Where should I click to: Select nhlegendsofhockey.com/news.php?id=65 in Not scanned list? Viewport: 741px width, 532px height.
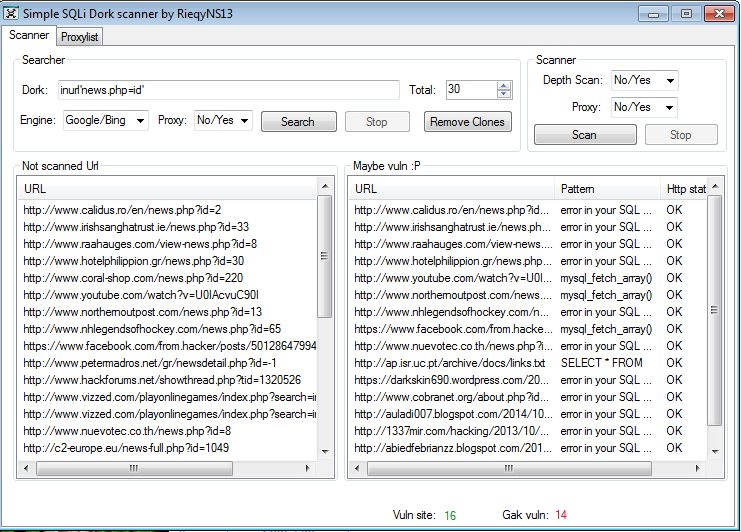tap(152, 329)
